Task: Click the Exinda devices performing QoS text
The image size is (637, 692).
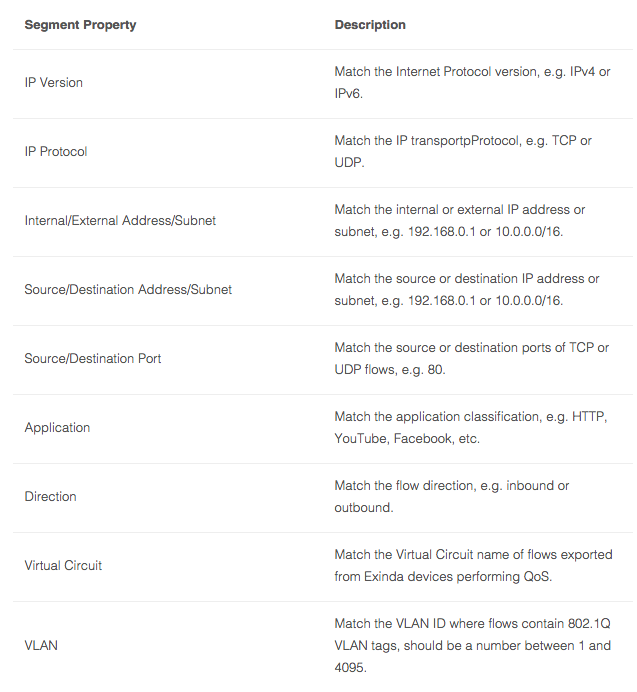Action: (473, 565)
